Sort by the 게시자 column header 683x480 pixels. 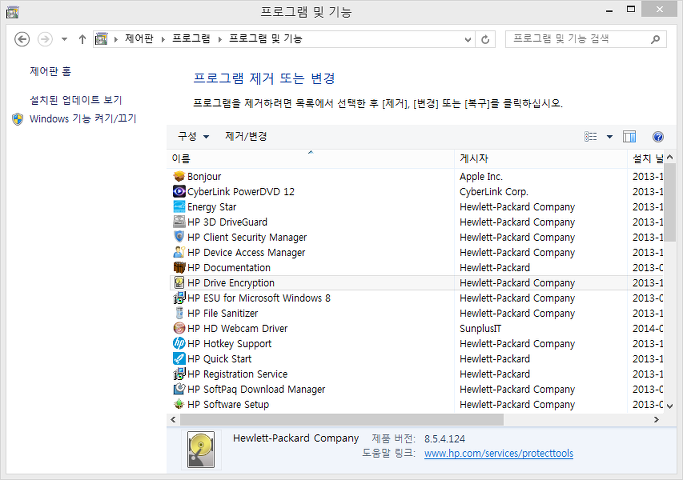tap(541, 159)
